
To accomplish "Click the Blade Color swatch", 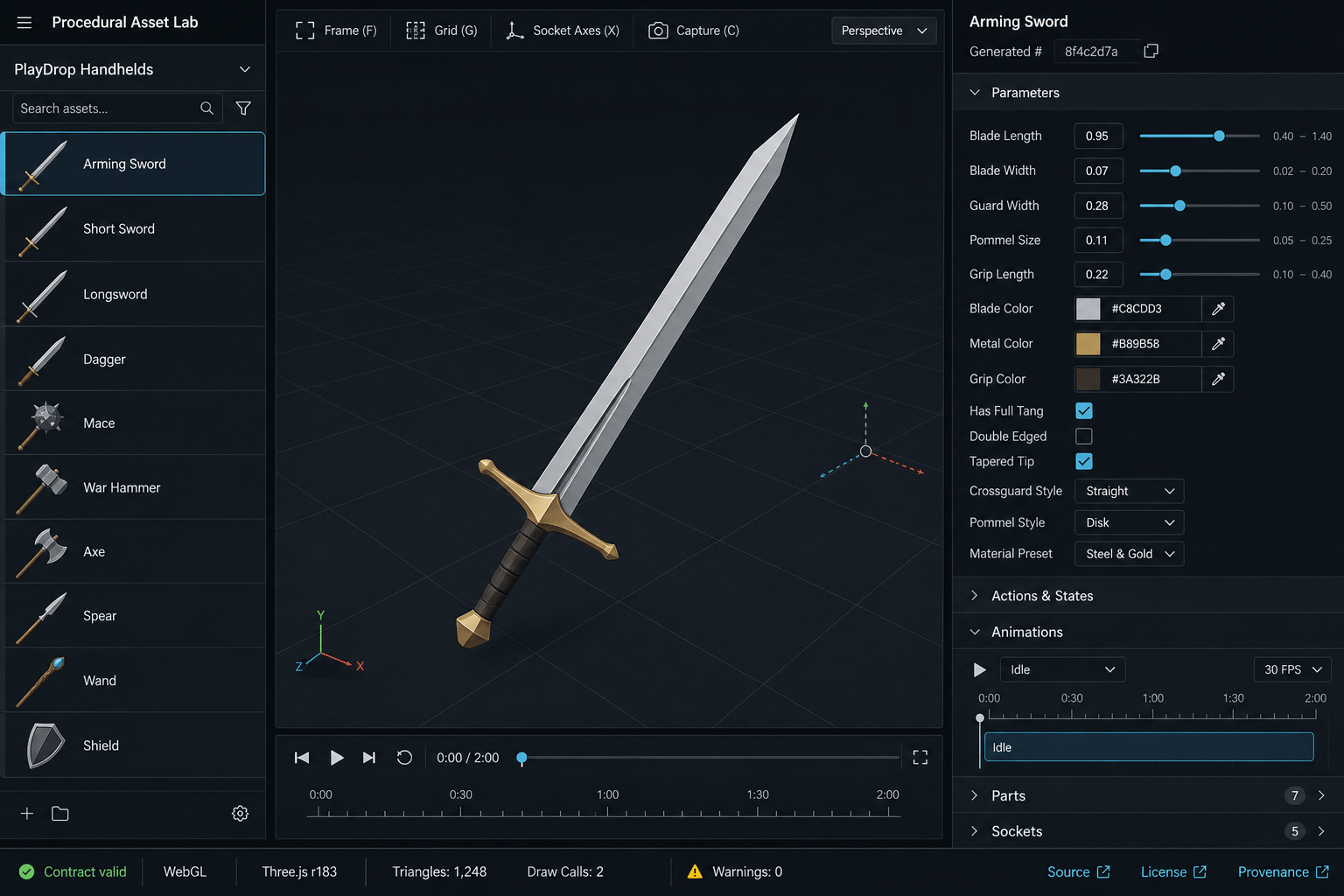I will click(x=1088, y=309).
